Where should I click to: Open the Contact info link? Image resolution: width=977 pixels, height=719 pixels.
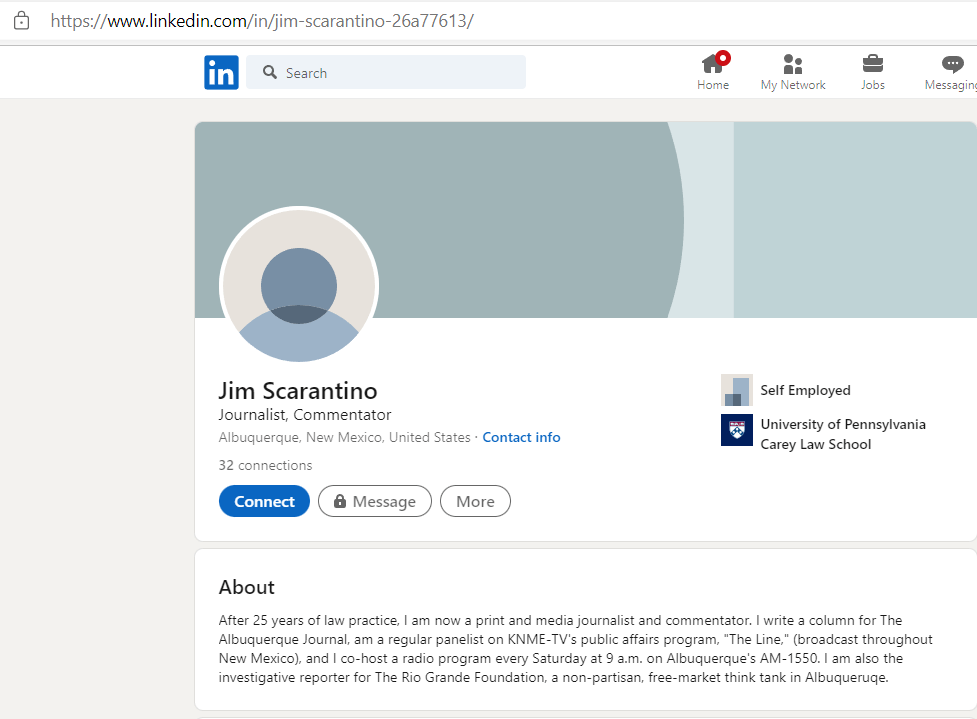coord(521,438)
